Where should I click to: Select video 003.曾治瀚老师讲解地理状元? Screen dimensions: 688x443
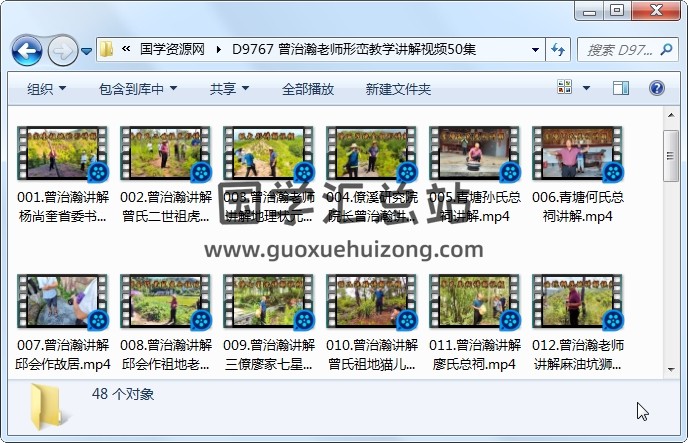pos(269,175)
